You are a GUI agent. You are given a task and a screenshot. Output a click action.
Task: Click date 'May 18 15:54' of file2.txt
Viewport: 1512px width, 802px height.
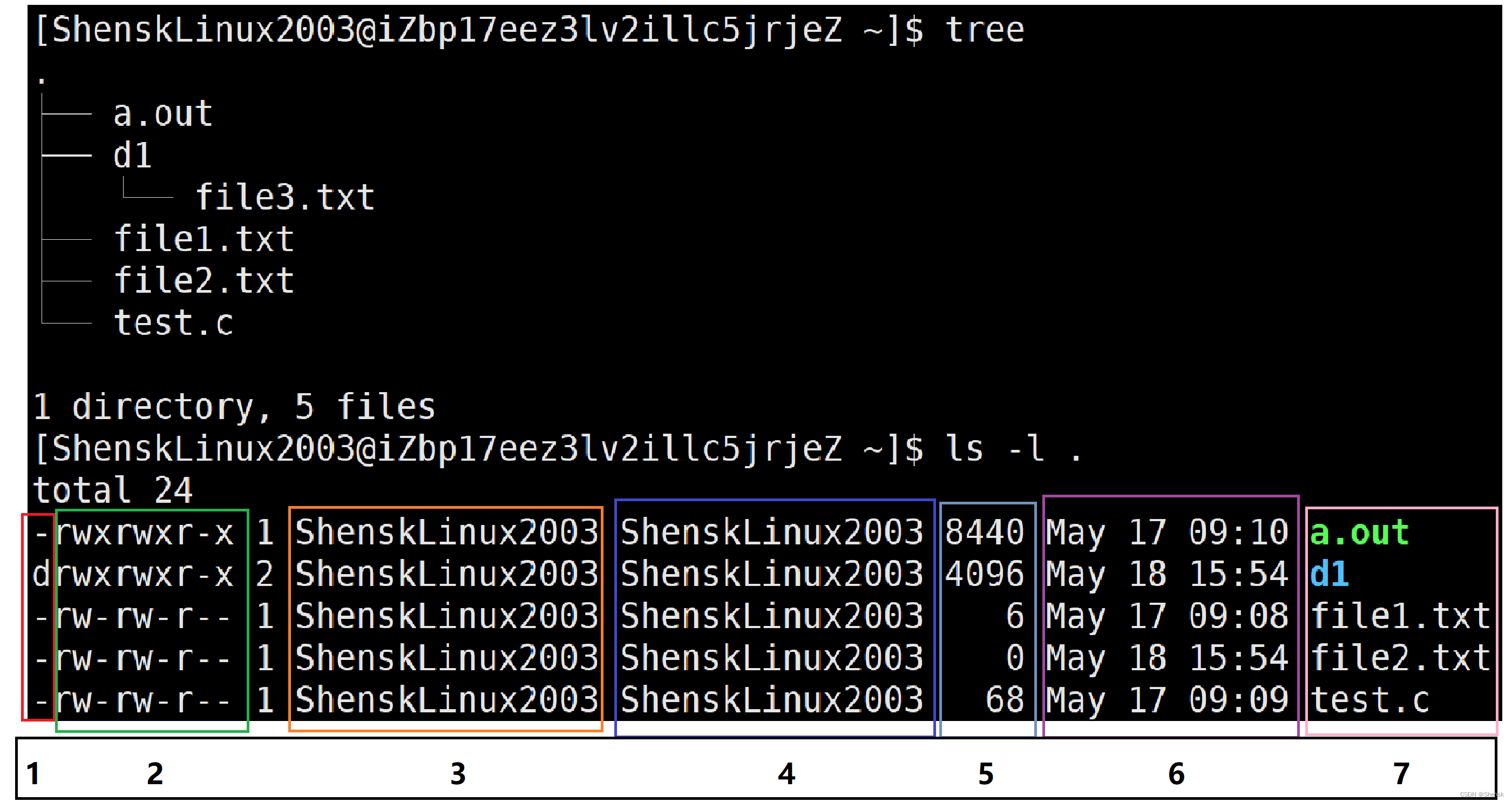1168,658
